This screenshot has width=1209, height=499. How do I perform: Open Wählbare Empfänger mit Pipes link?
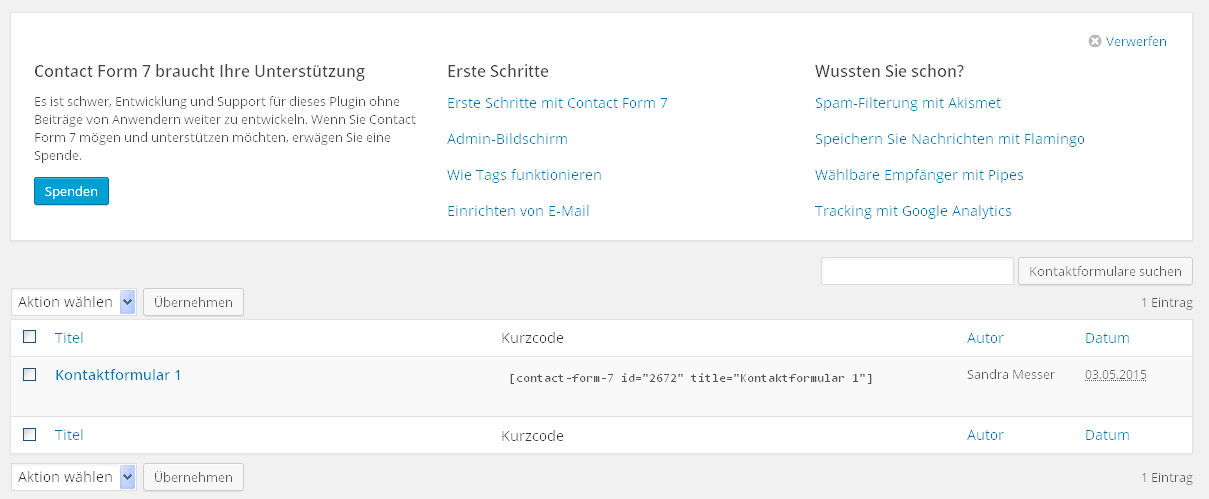click(x=919, y=175)
